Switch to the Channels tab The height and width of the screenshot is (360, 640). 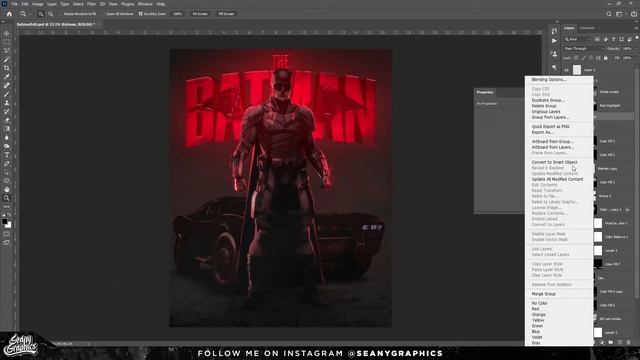(587, 28)
